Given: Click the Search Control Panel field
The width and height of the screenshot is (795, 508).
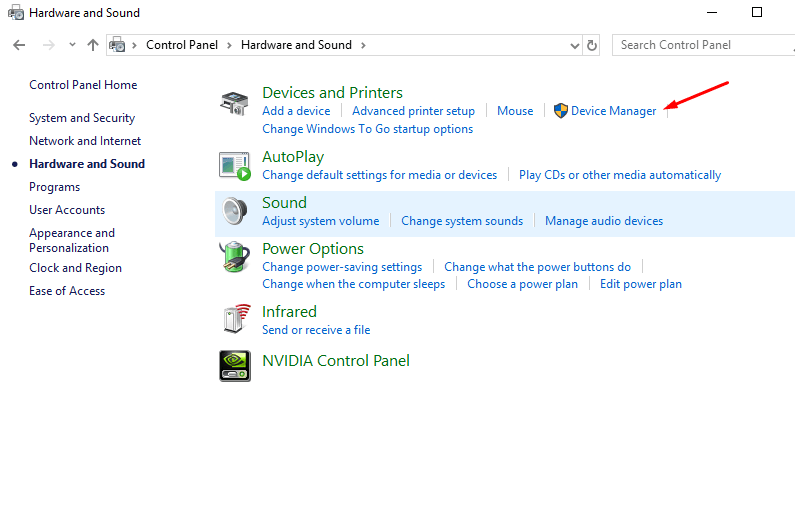Looking at the screenshot, I should [700, 45].
